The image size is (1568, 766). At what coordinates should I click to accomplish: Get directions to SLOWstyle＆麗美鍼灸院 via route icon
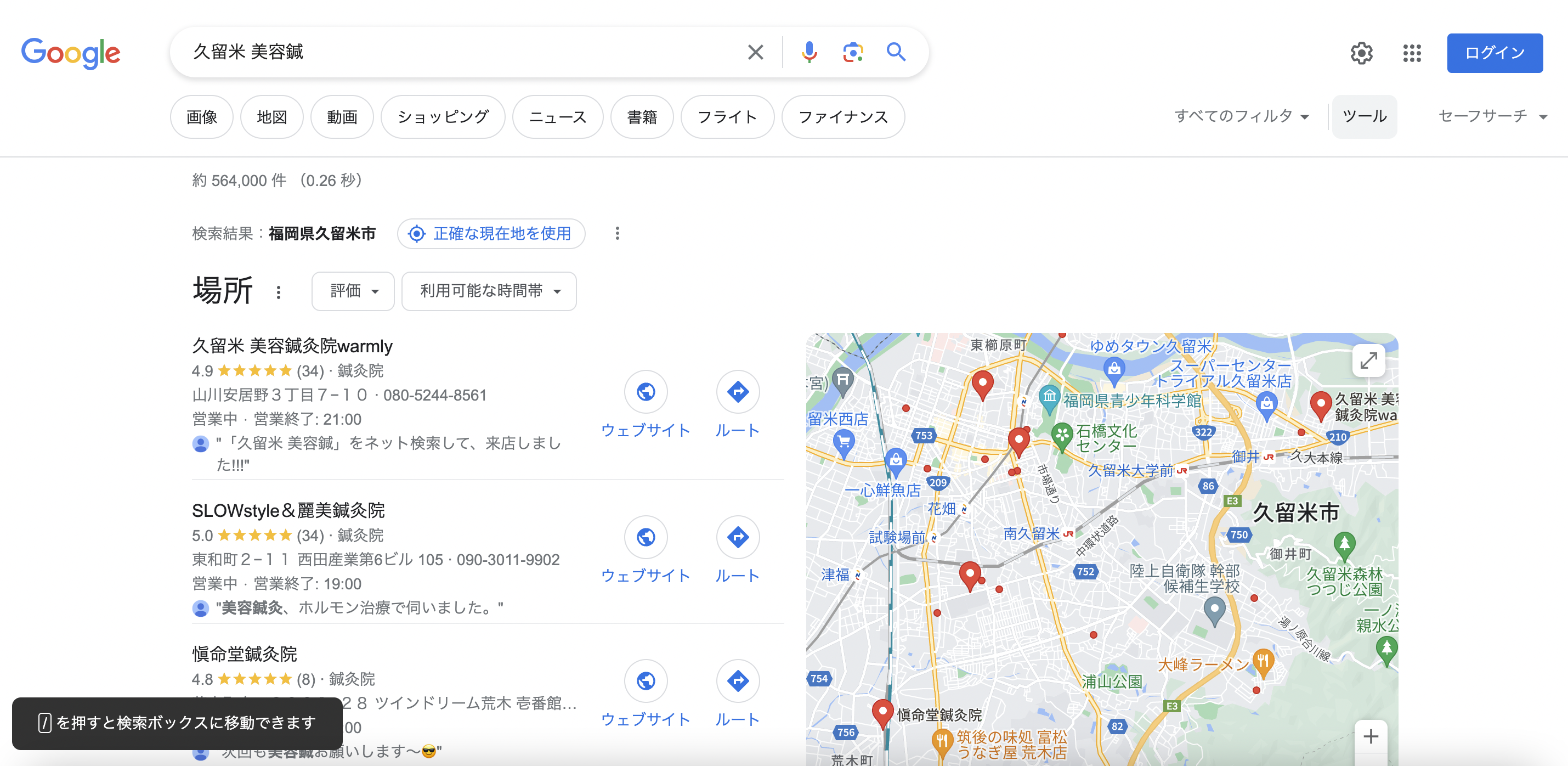737,538
